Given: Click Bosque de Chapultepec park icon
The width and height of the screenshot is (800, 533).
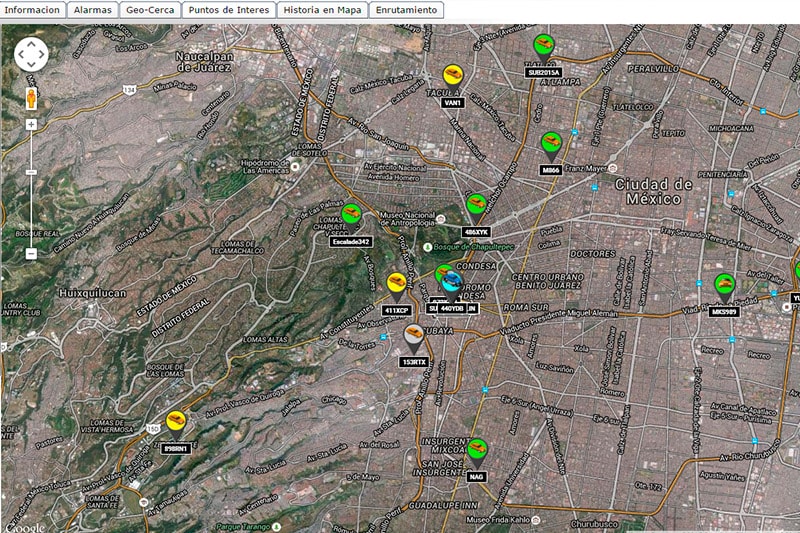Looking at the screenshot, I should (427, 247).
